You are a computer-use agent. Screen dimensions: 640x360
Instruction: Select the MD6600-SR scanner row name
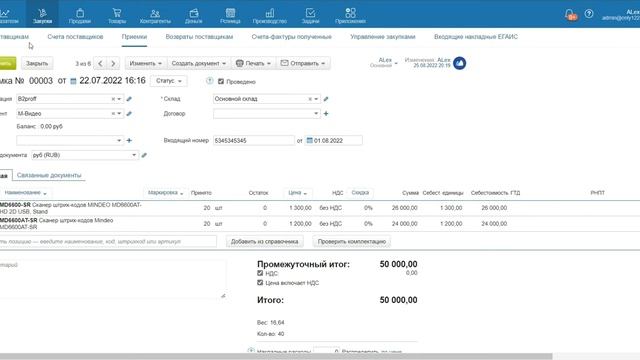[x=71, y=208]
